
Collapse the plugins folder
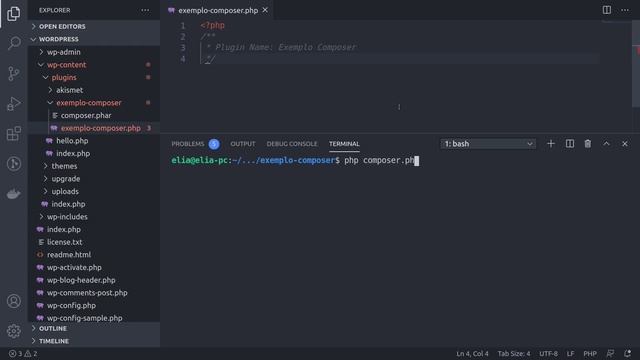click(x=64, y=77)
